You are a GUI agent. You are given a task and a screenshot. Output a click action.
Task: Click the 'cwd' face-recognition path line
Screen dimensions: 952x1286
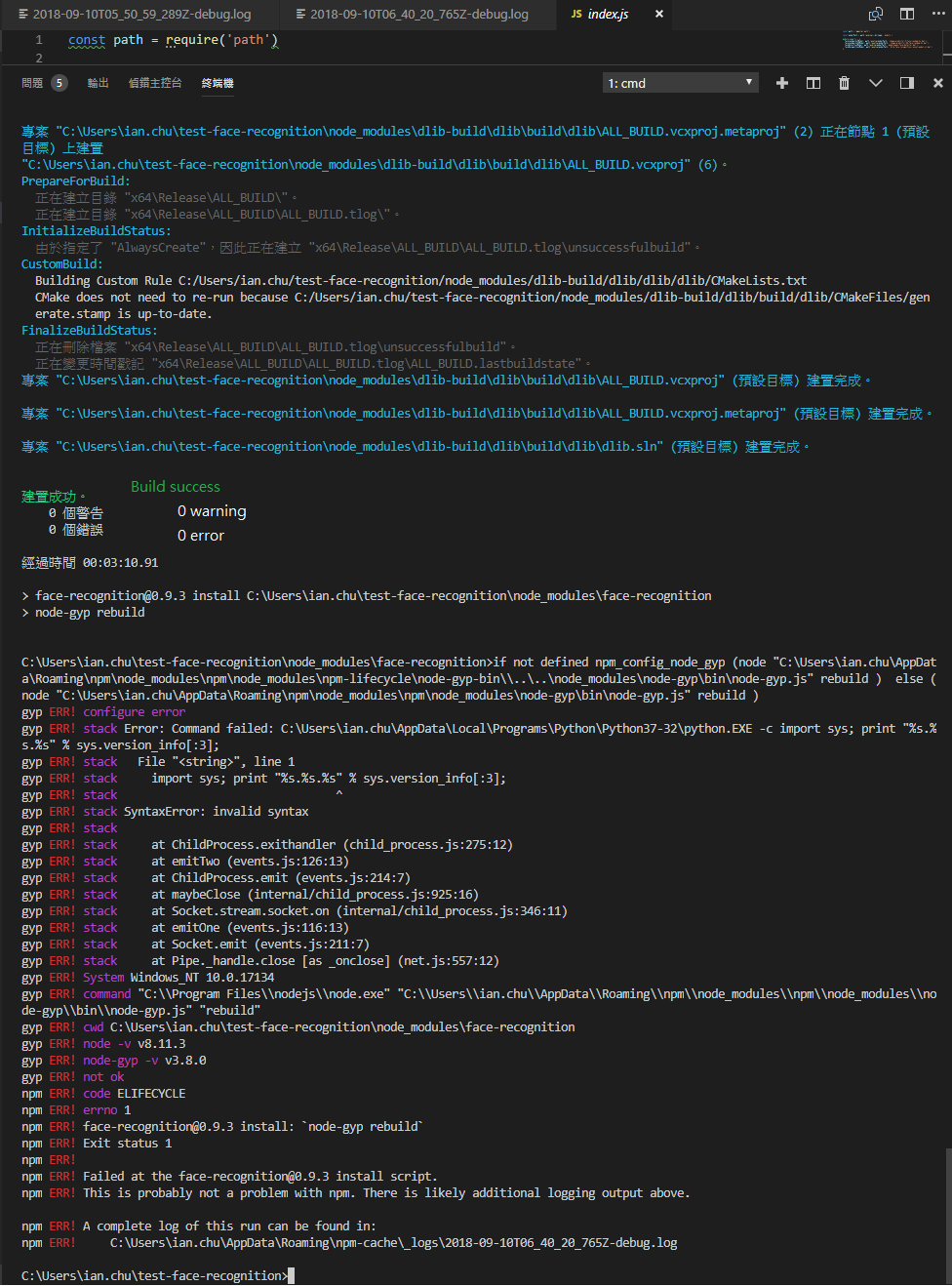[x=298, y=1026]
